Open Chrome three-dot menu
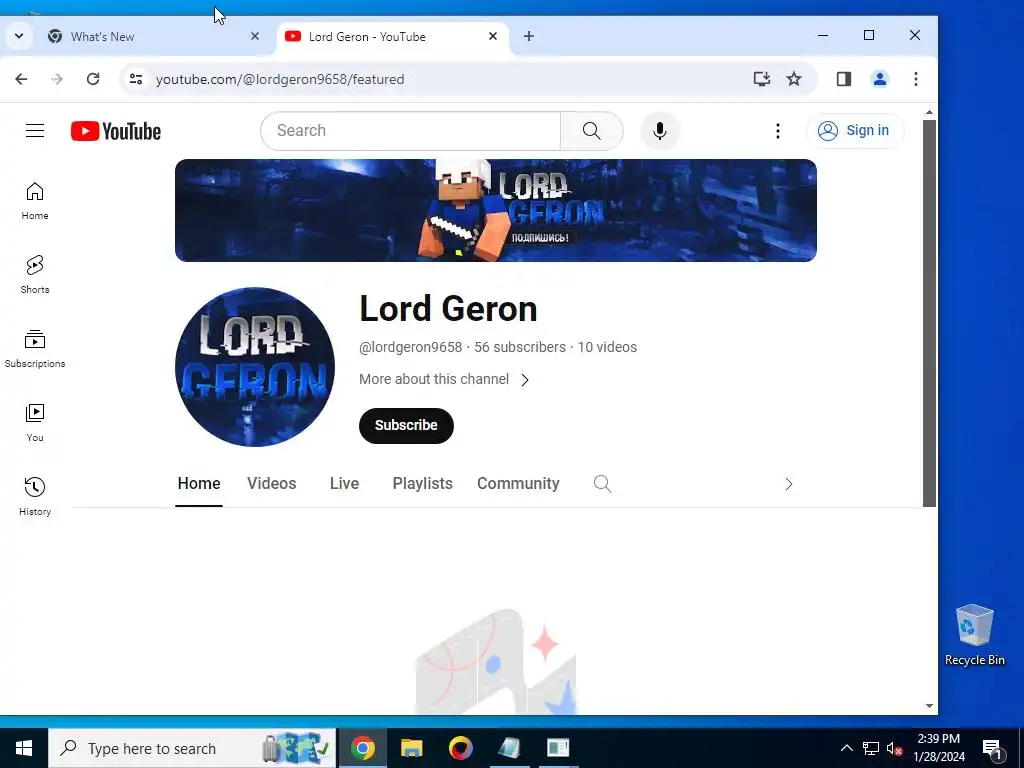 click(916, 79)
